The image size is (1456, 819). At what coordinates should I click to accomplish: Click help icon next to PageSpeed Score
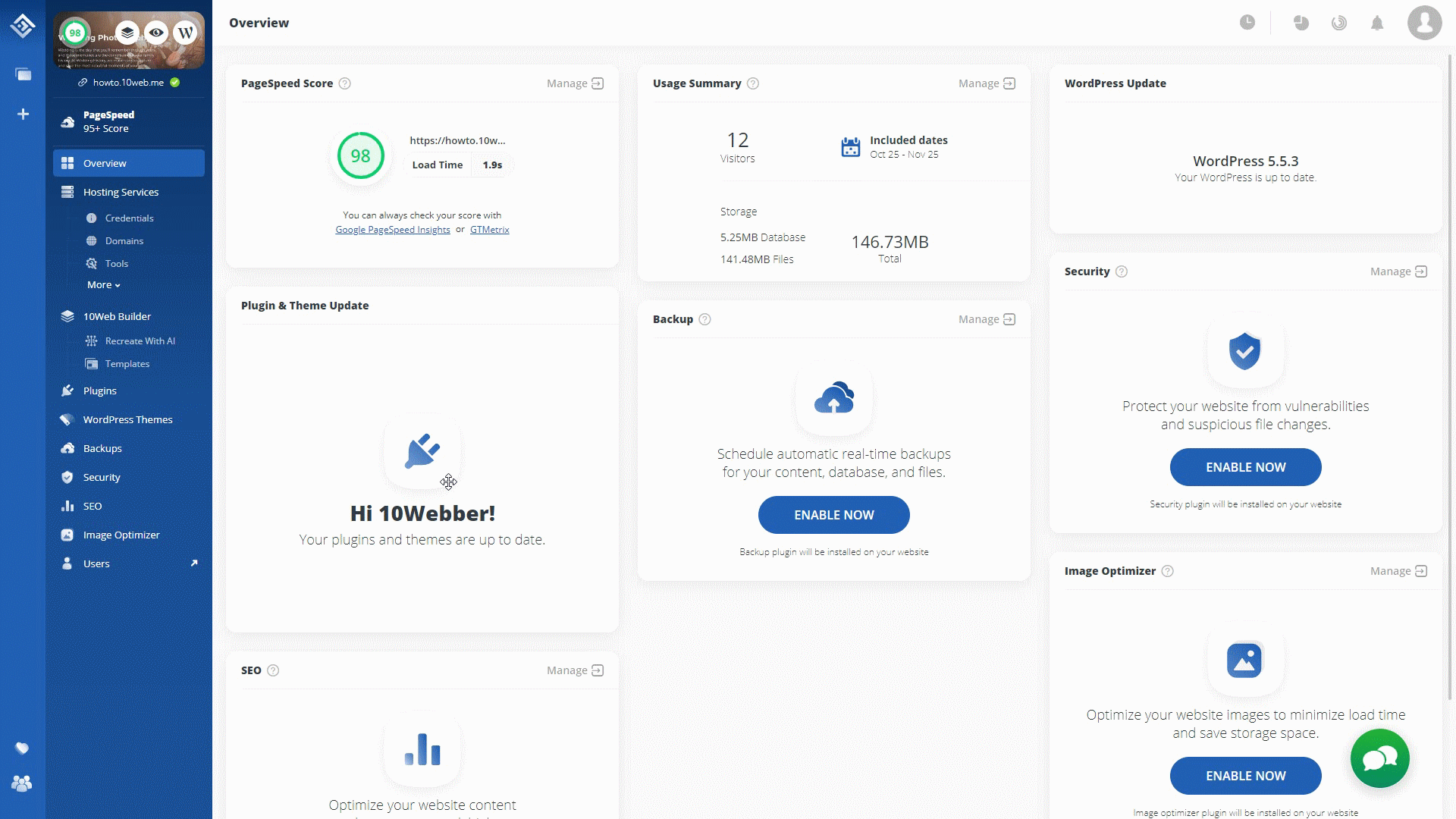[x=345, y=83]
